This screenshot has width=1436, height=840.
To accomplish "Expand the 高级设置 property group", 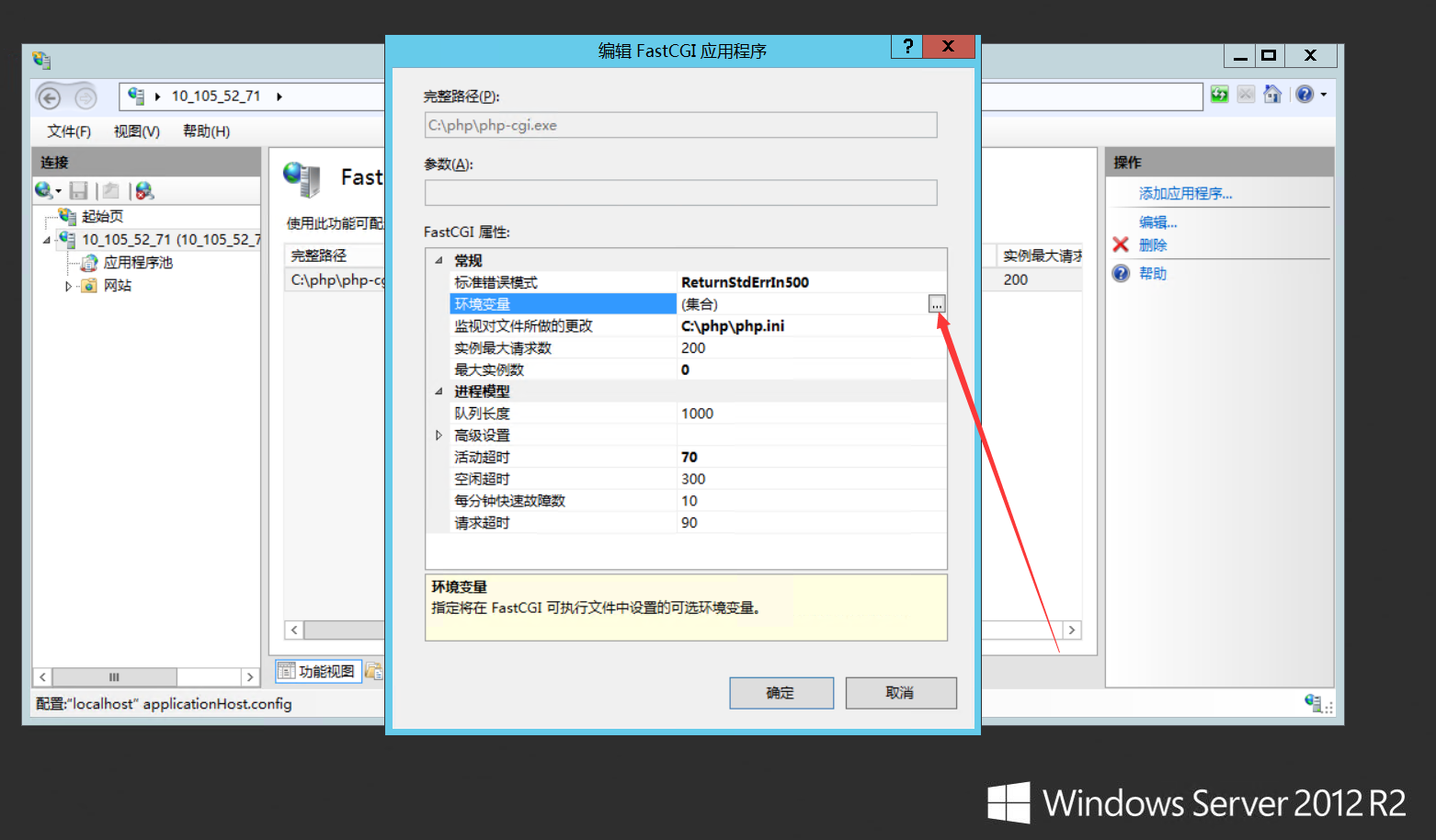I will click(439, 436).
